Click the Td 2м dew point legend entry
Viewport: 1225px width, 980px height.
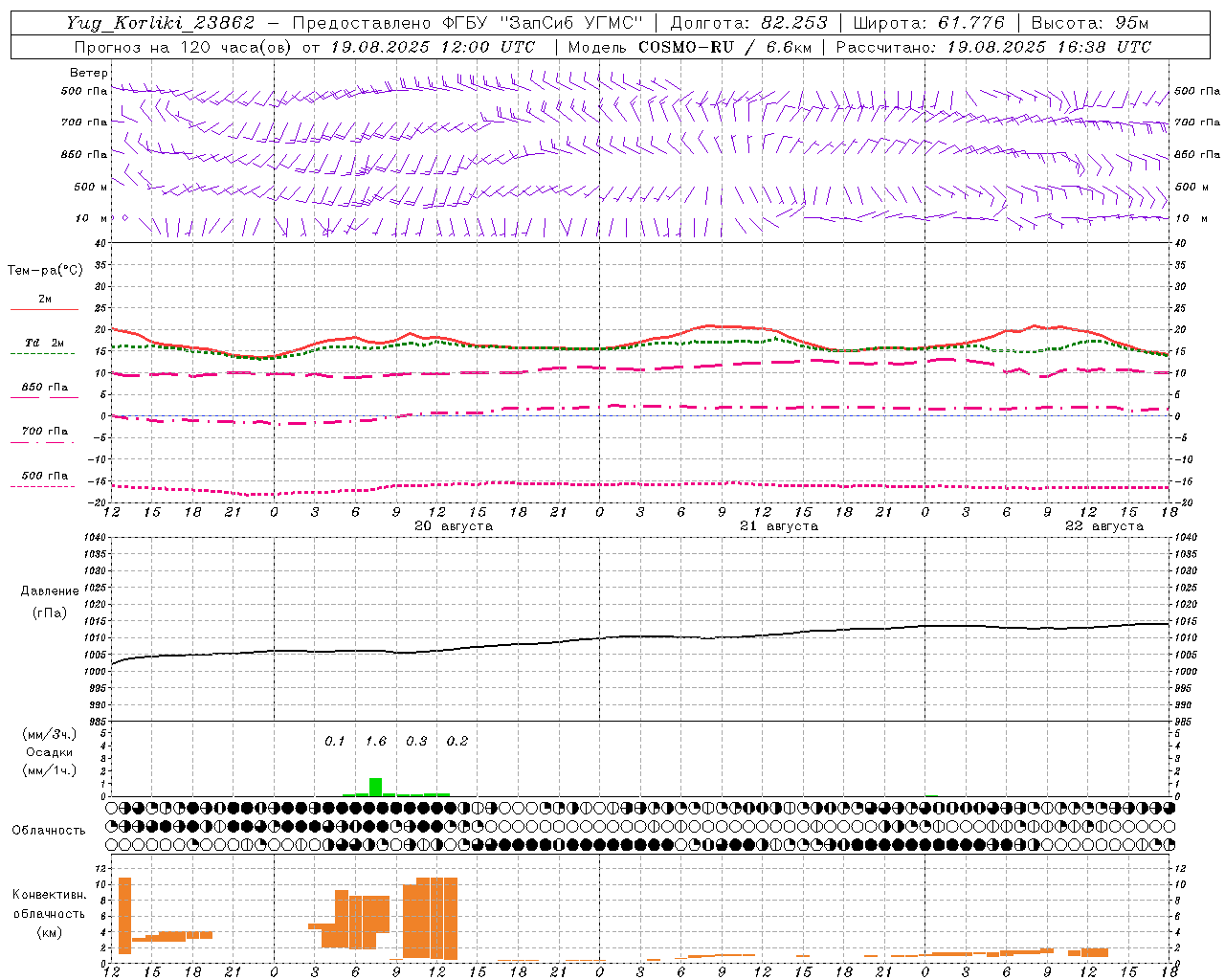click(45, 343)
